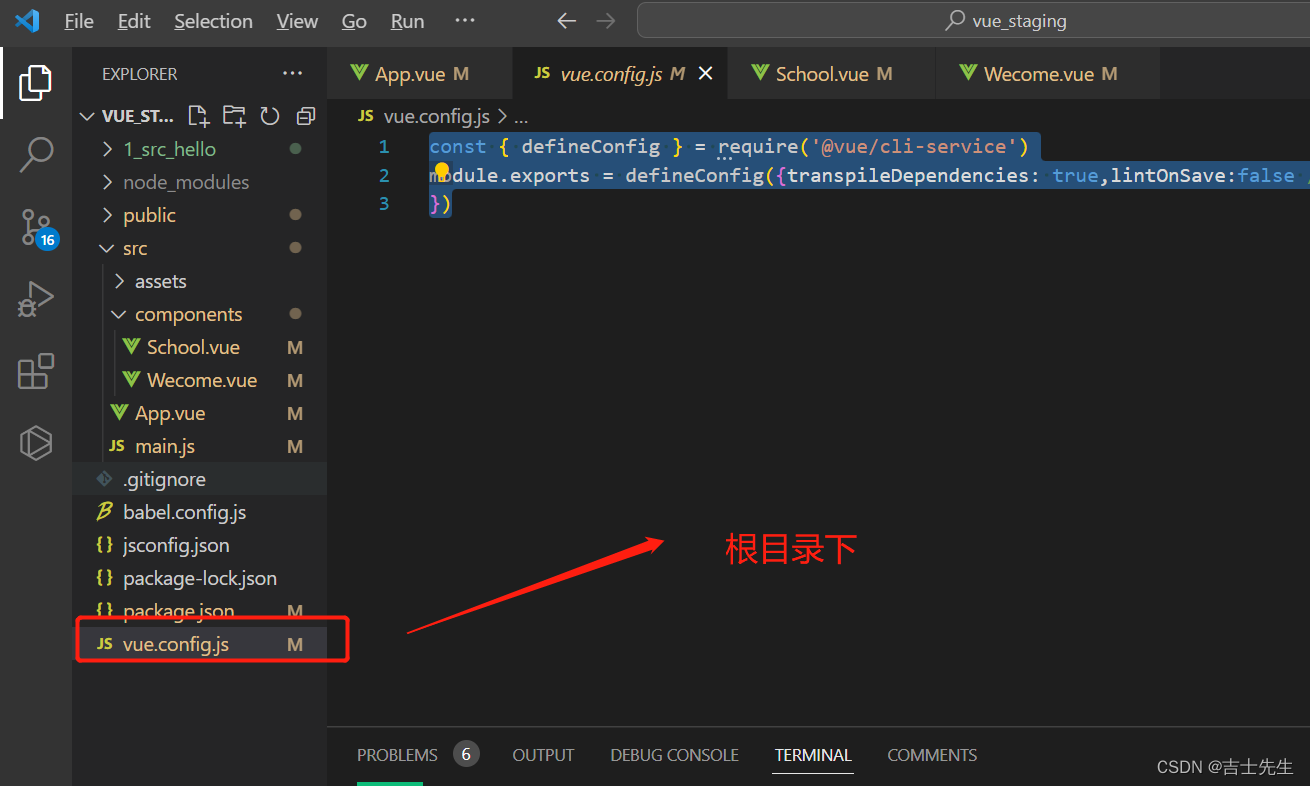Viewport: 1310px width, 786px height.
Task: Open the Run menu
Action: [x=407, y=21]
